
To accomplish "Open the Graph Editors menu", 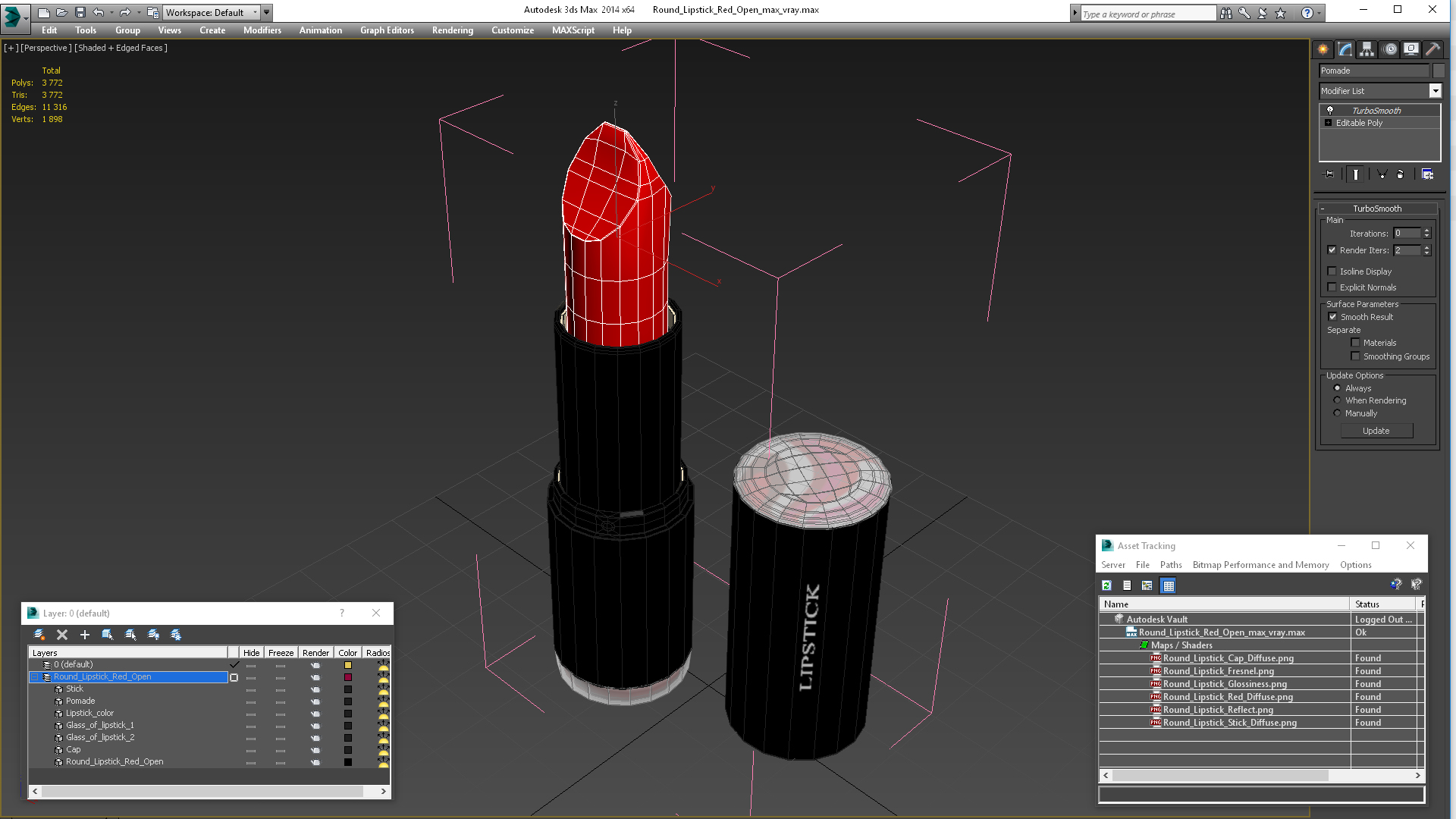I will [x=387, y=30].
